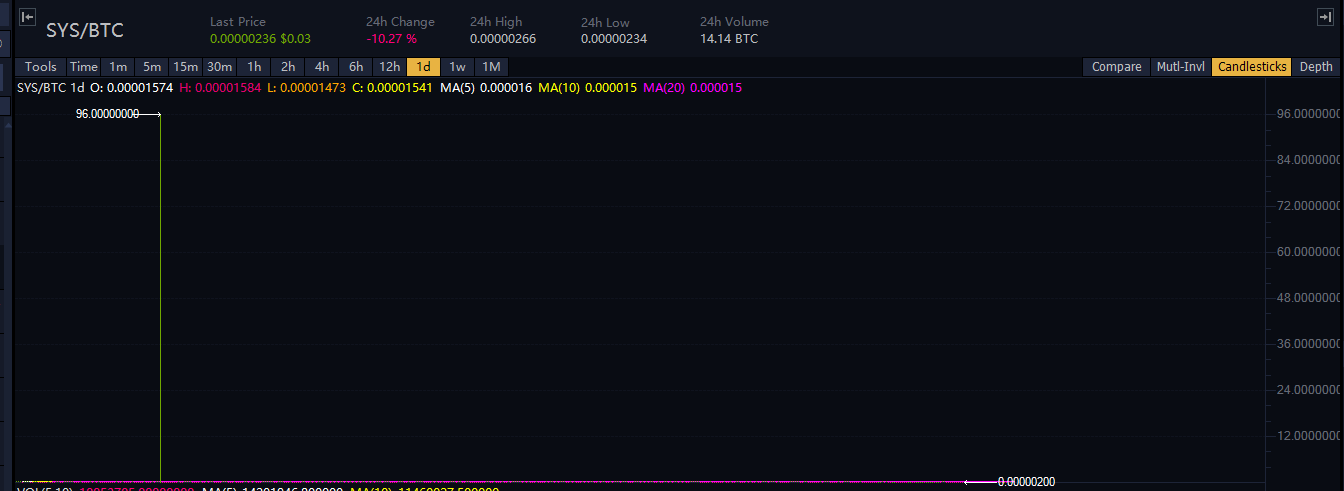Screen dimensions: 1344x491
Task: Select the 1d interval
Action: (424, 67)
